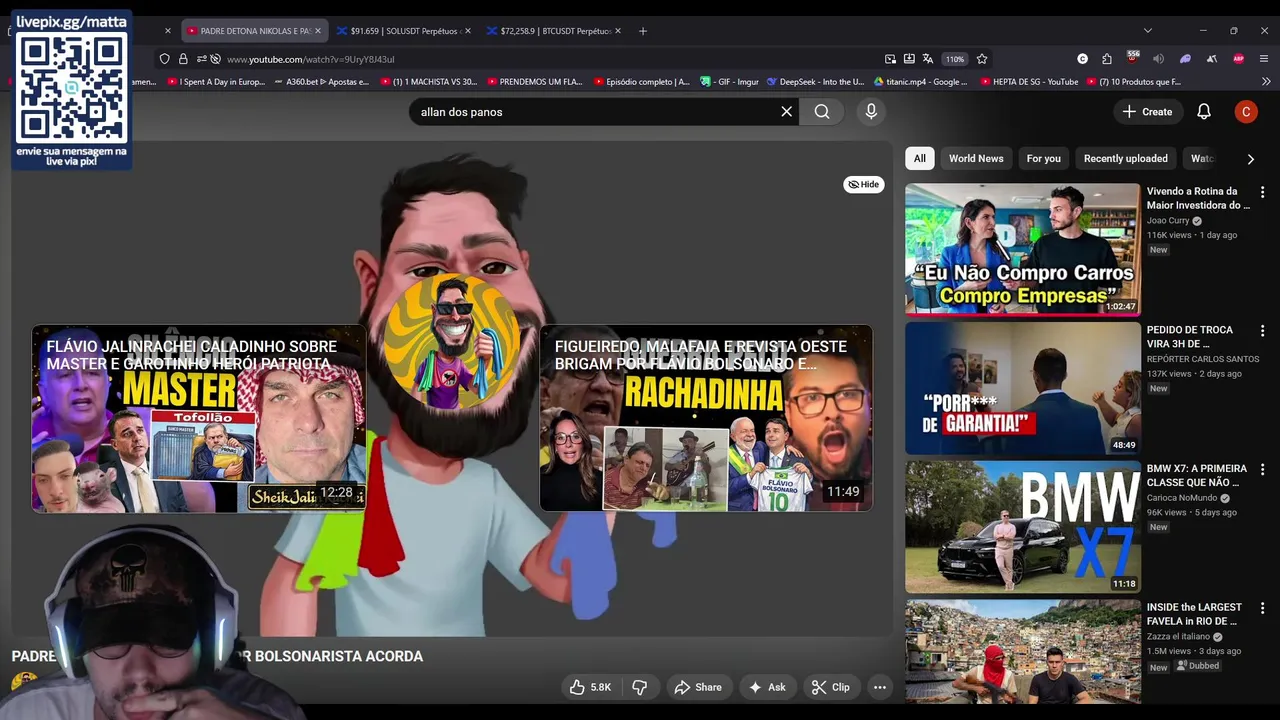Open options for 'INSIDE the LARGEST FAVELA' video

click(x=1262, y=608)
